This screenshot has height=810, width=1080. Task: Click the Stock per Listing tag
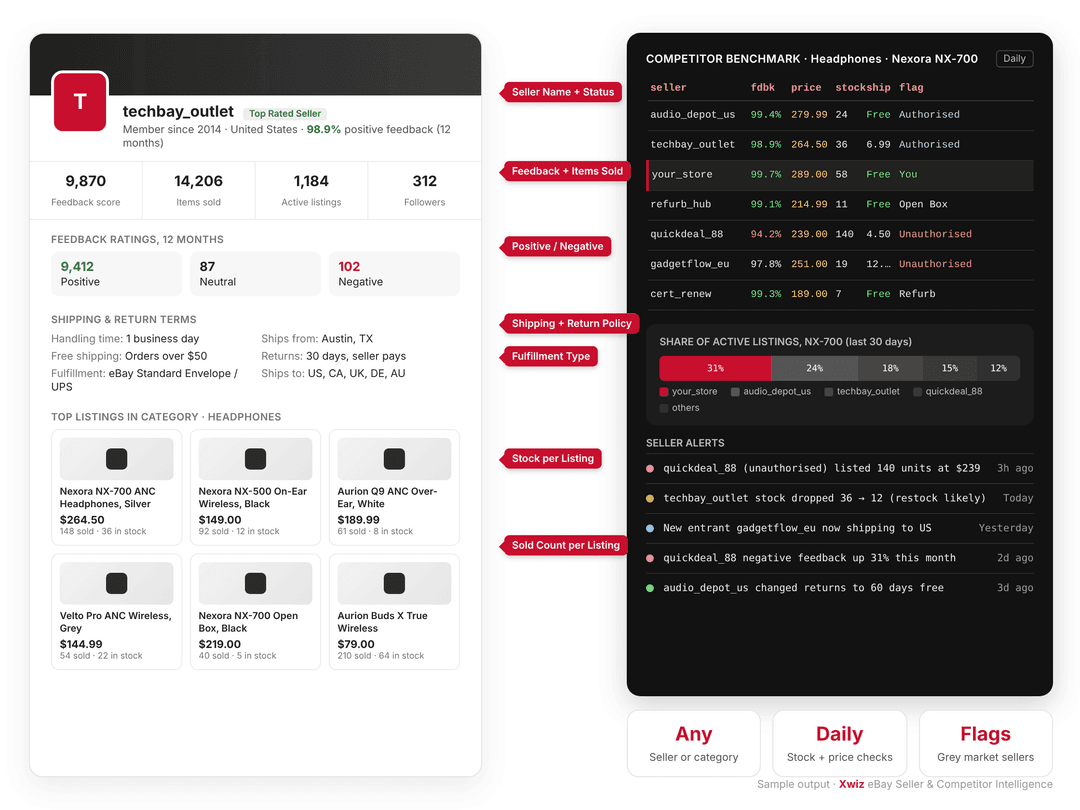click(551, 458)
